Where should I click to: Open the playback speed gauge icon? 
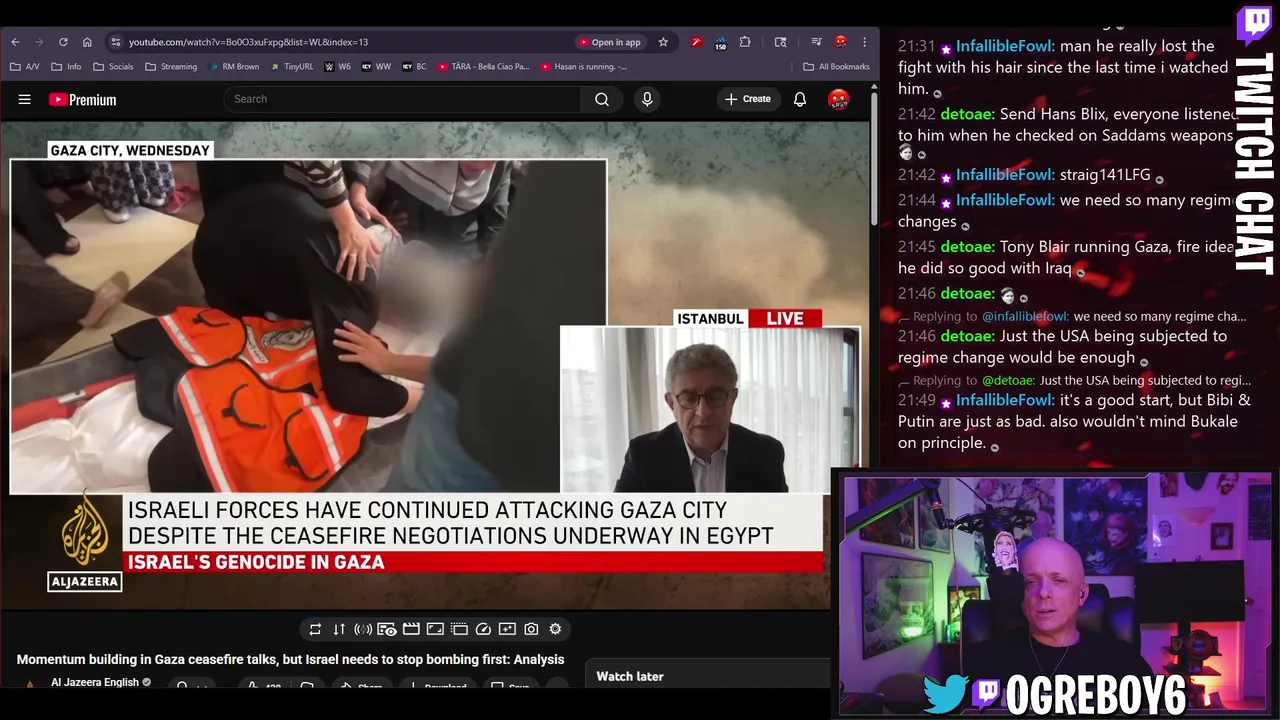coord(483,629)
